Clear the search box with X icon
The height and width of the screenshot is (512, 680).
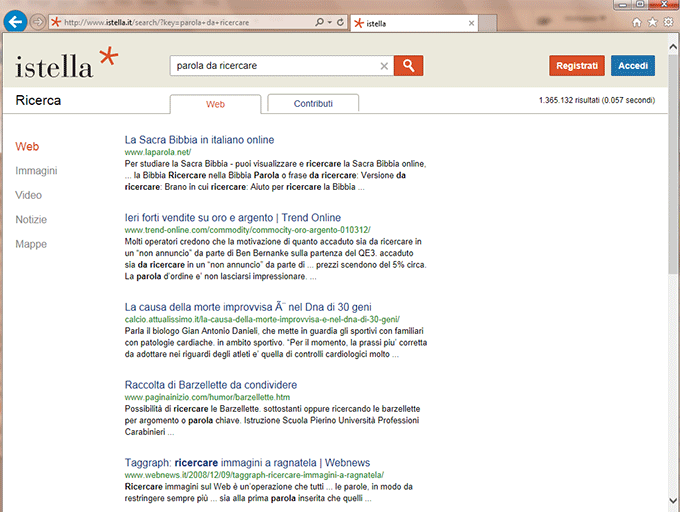[x=384, y=66]
